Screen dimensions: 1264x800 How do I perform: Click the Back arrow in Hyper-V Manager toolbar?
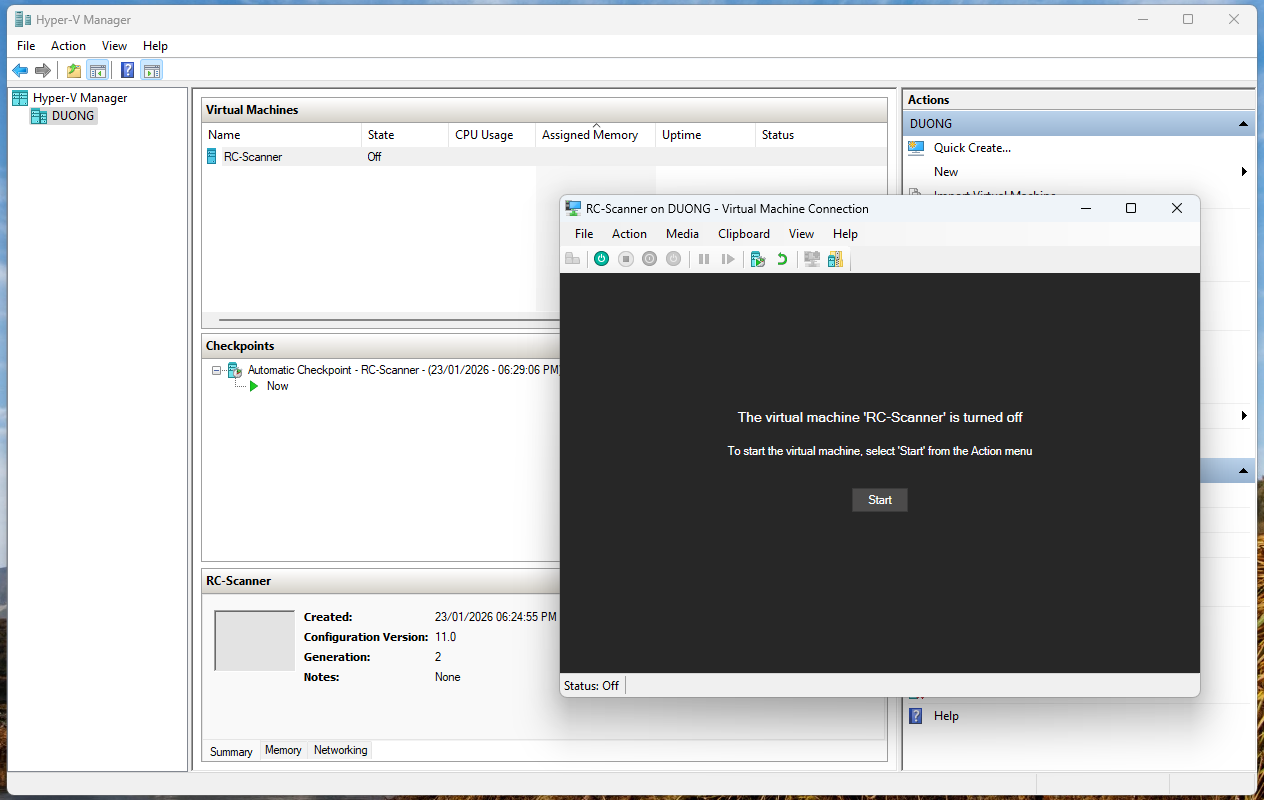(x=19, y=70)
